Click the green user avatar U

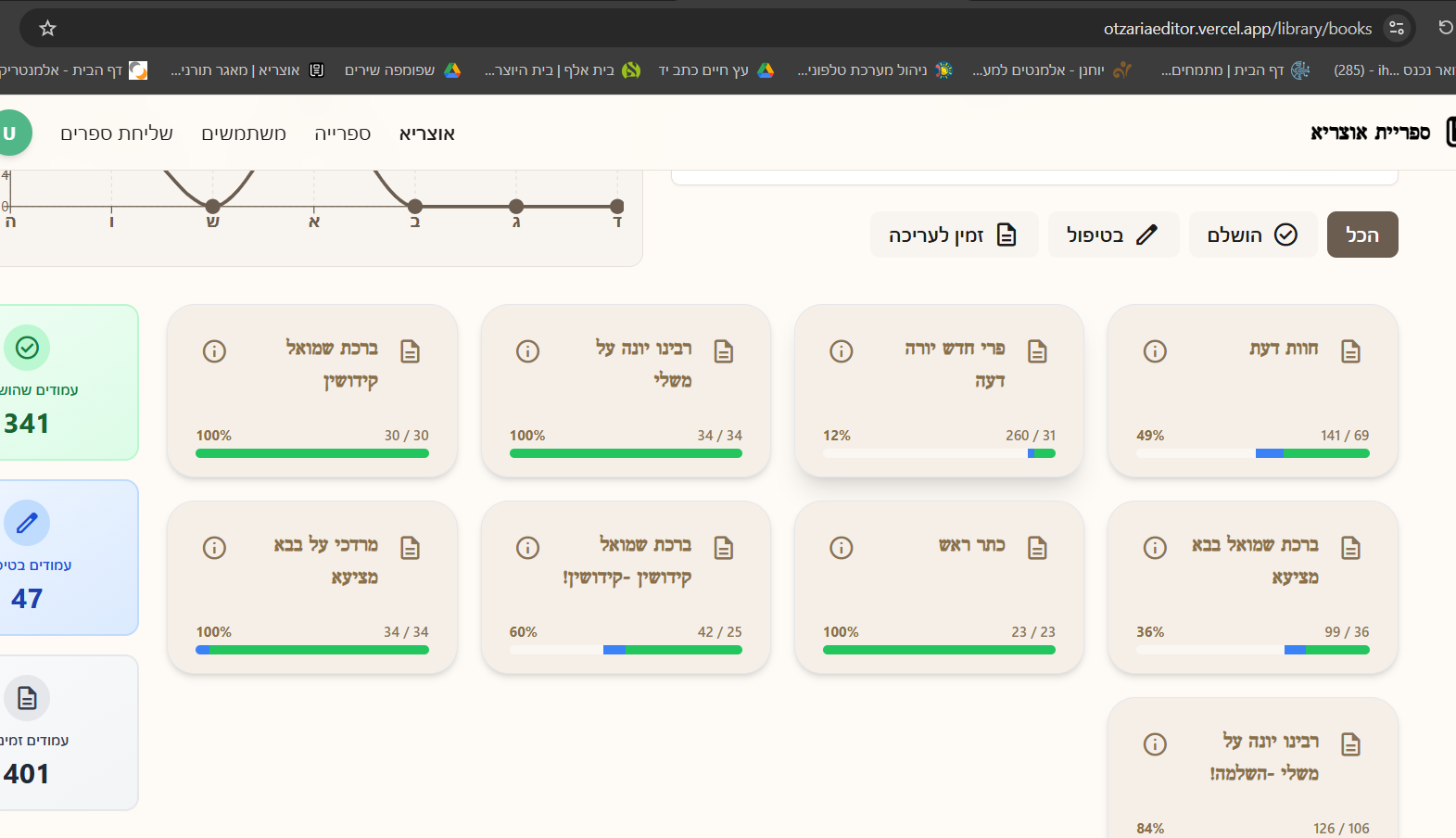pos(11,133)
